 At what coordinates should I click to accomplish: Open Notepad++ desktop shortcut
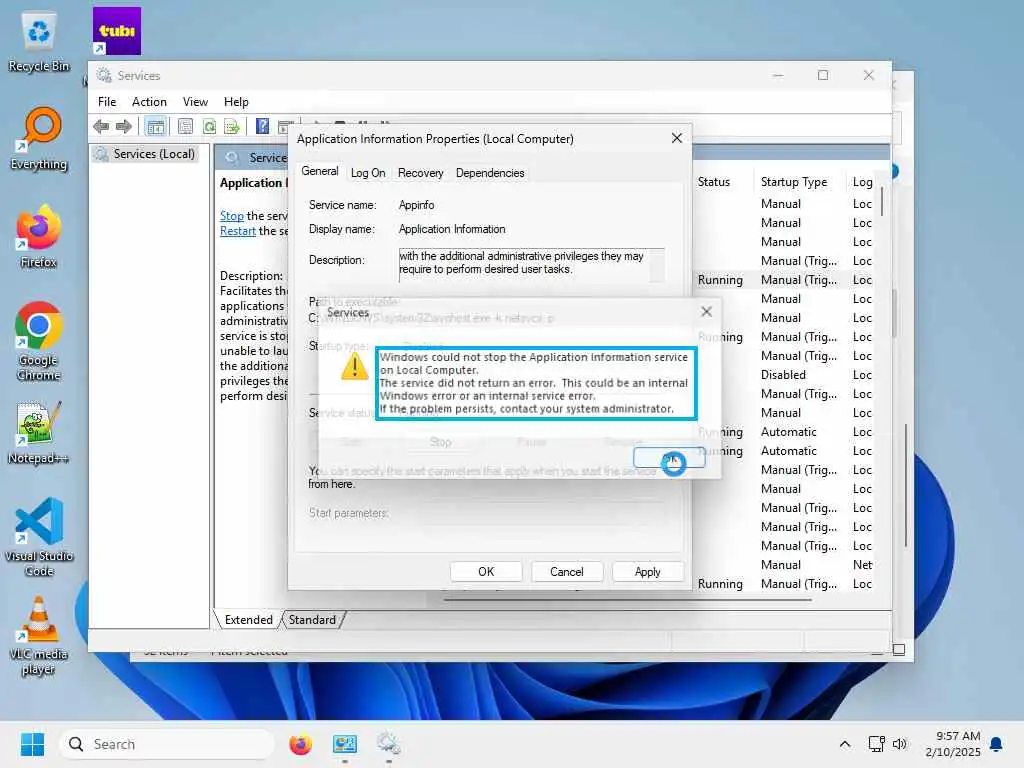tap(39, 432)
